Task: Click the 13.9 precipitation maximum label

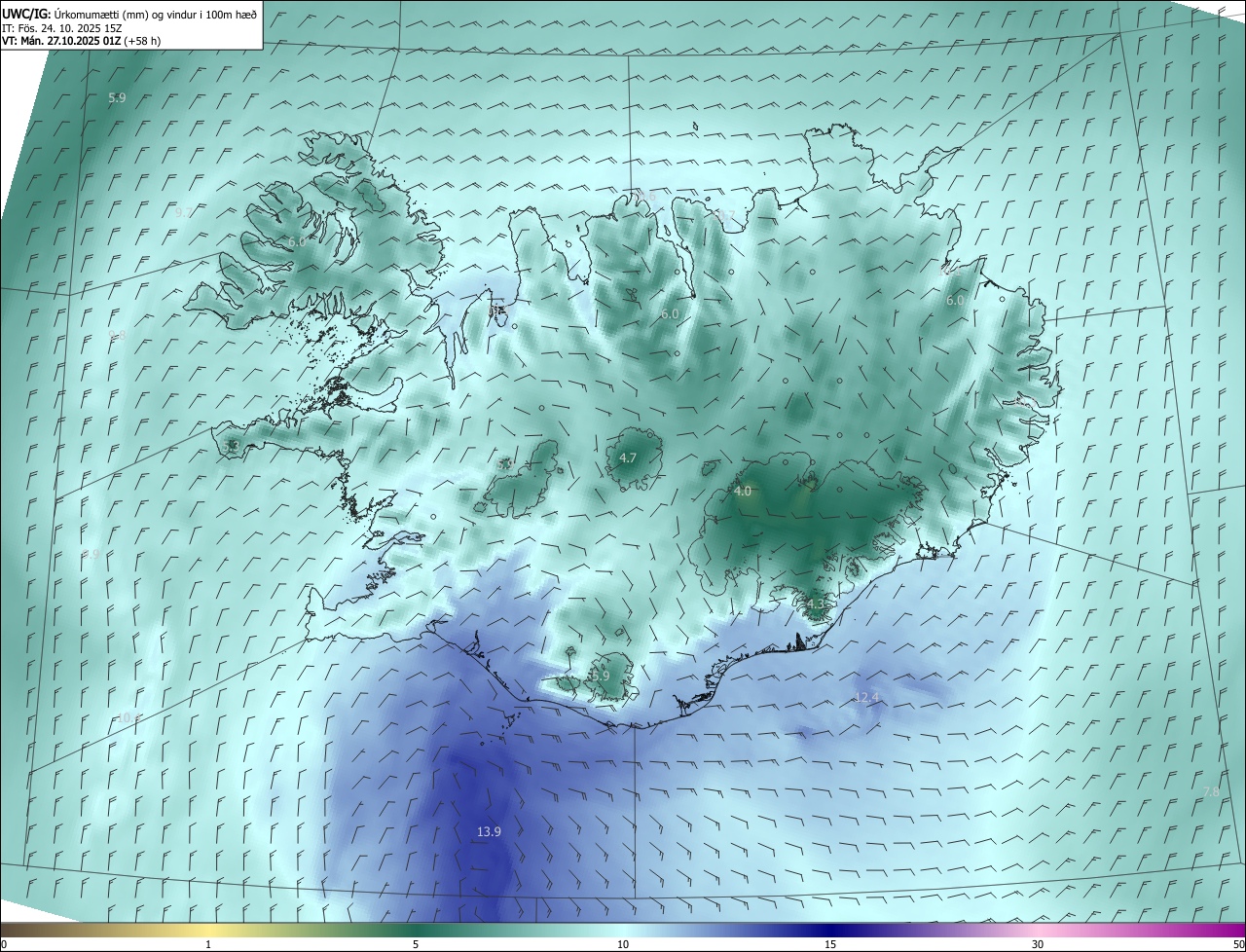Action: [489, 831]
